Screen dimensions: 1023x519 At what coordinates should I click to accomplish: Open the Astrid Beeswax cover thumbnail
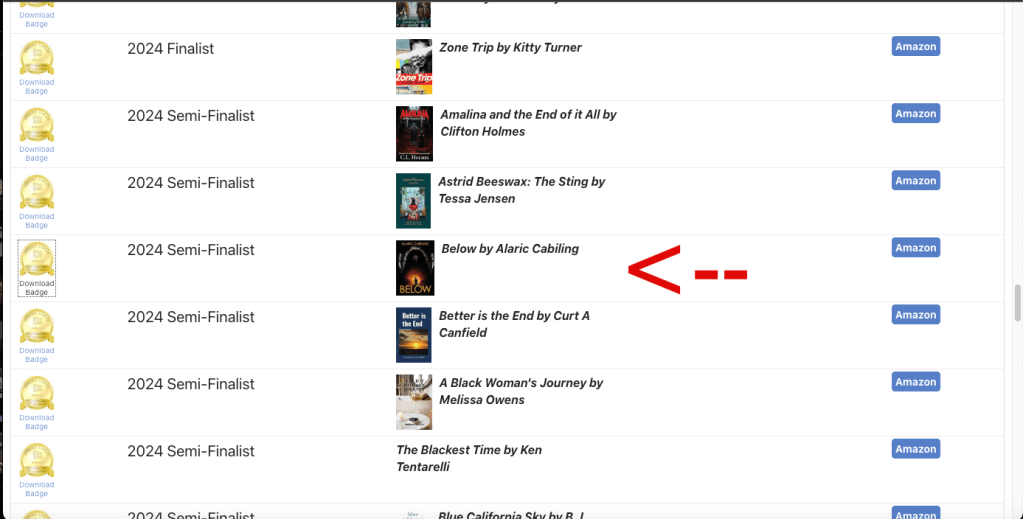pyautogui.click(x=414, y=200)
